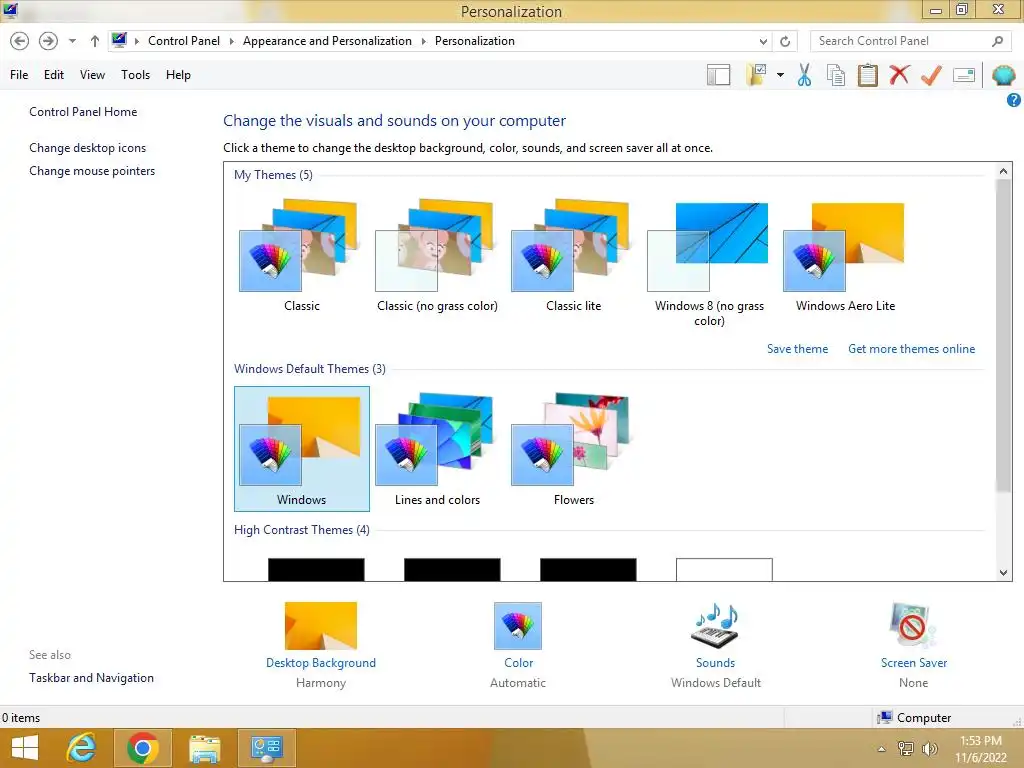Open Control Panel Home link

pos(83,112)
